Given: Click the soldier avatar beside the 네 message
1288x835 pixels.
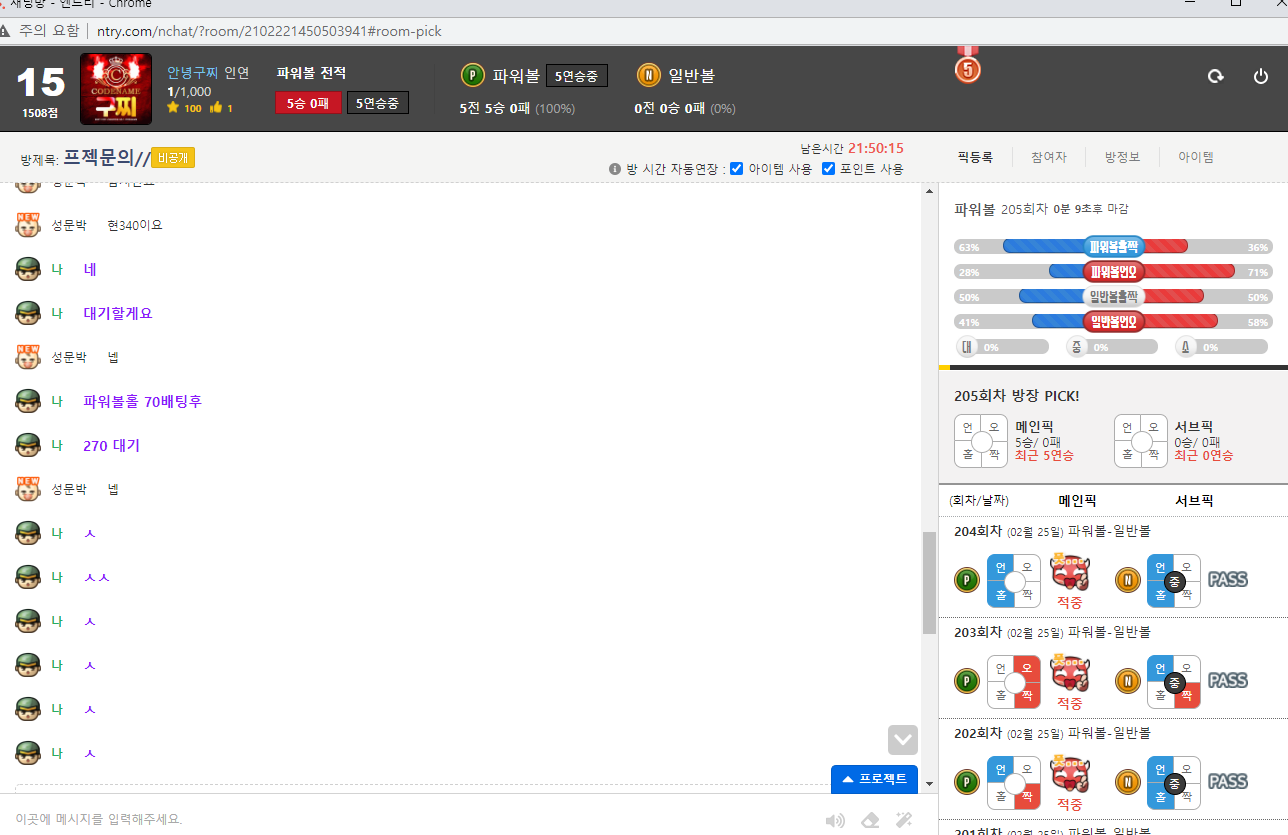Looking at the screenshot, I should (x=28, y=270).
